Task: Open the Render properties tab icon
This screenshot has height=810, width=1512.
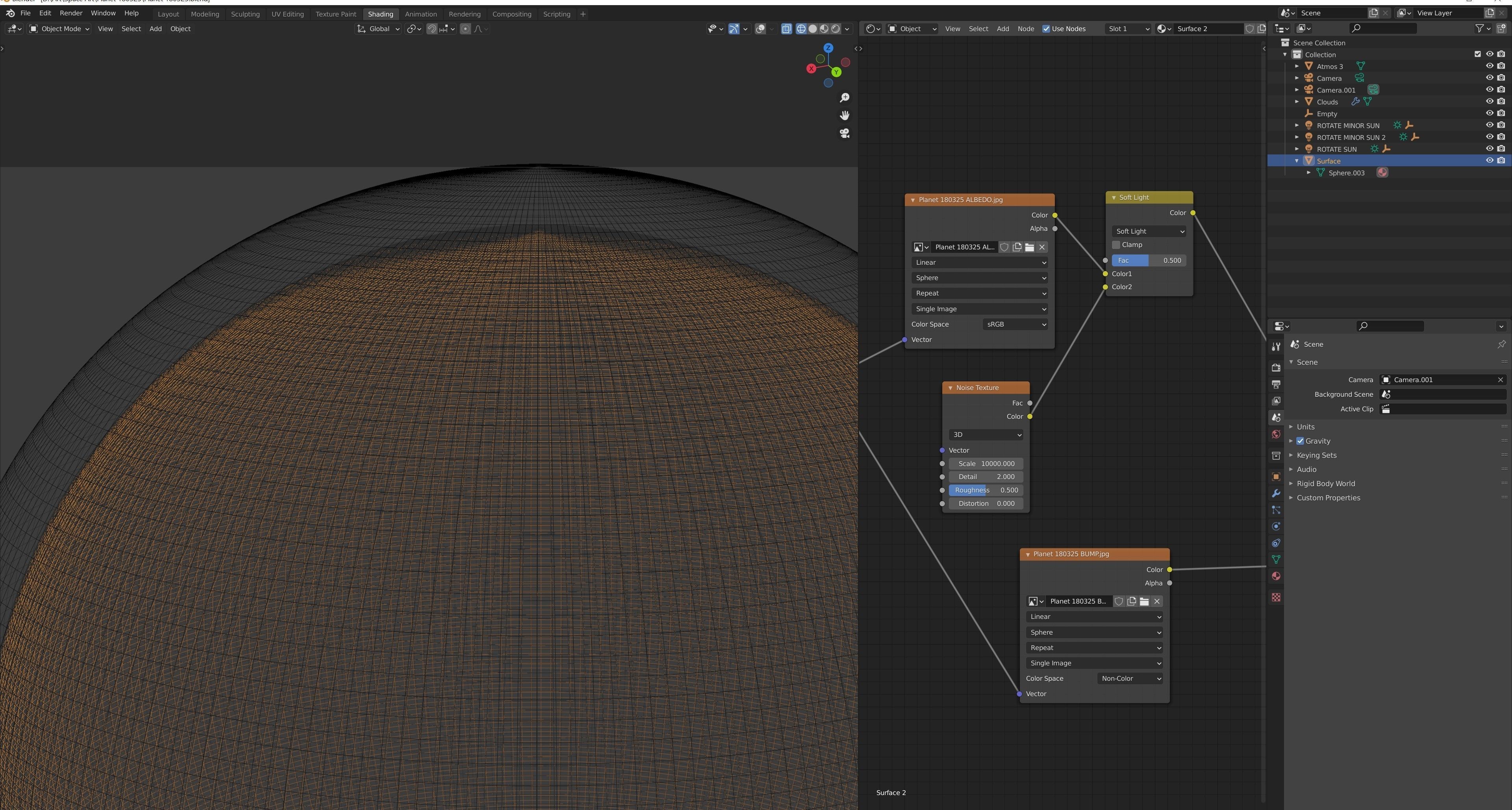Action: click(1276, 368)
